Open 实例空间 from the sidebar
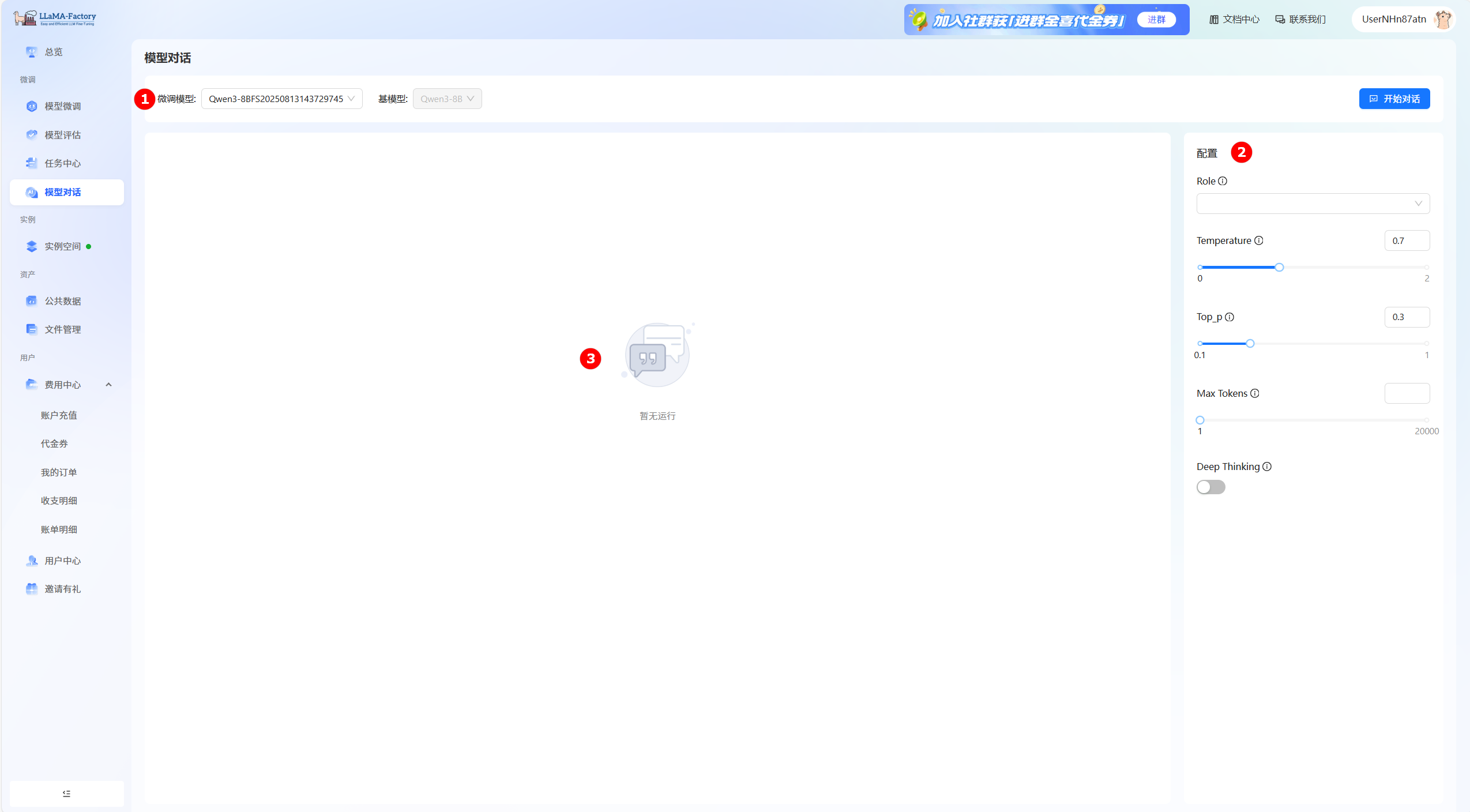The width and height of the screenshot is (1470, 812). (x=63, y=246)
